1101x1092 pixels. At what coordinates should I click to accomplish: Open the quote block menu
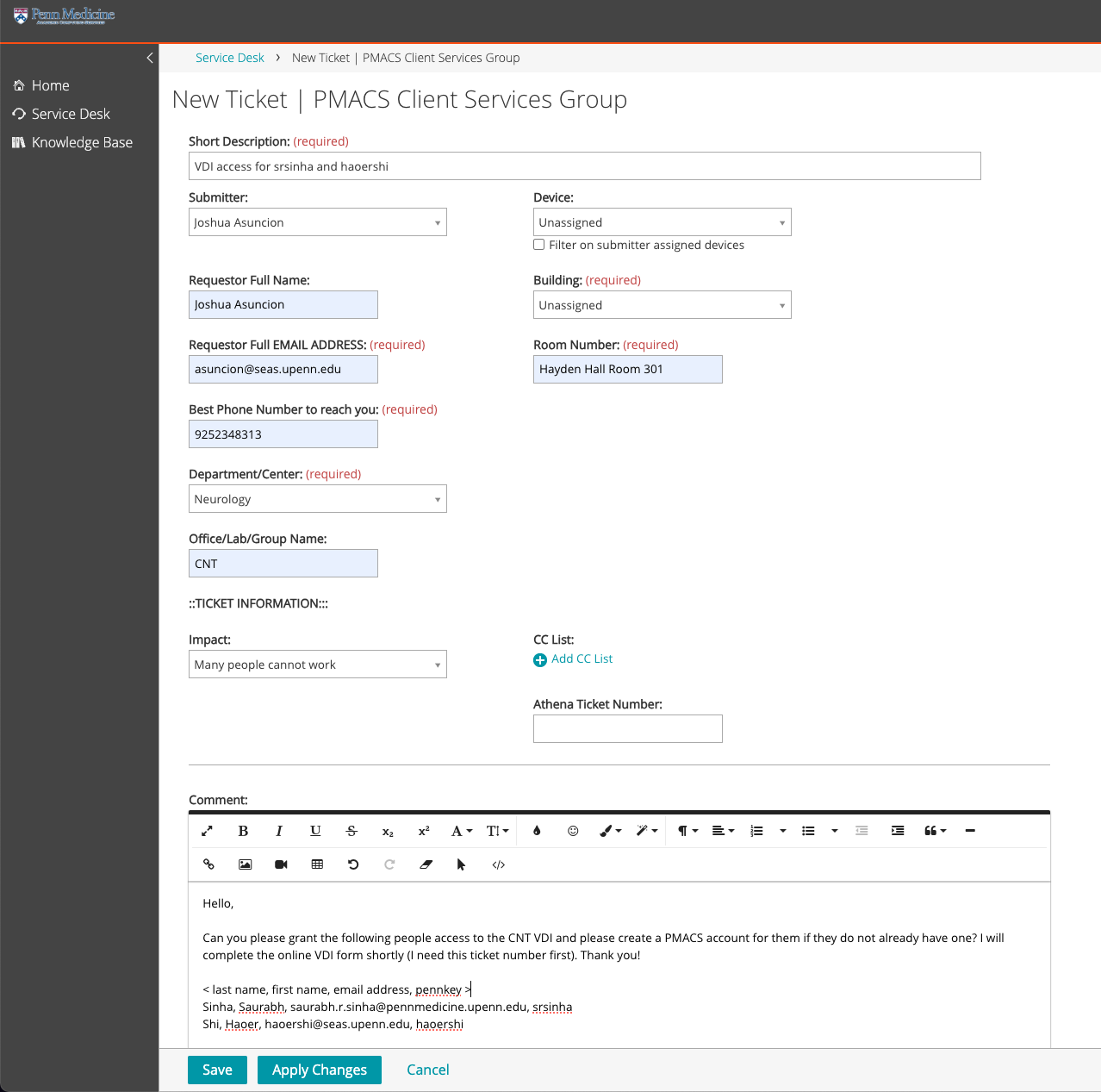936,831
